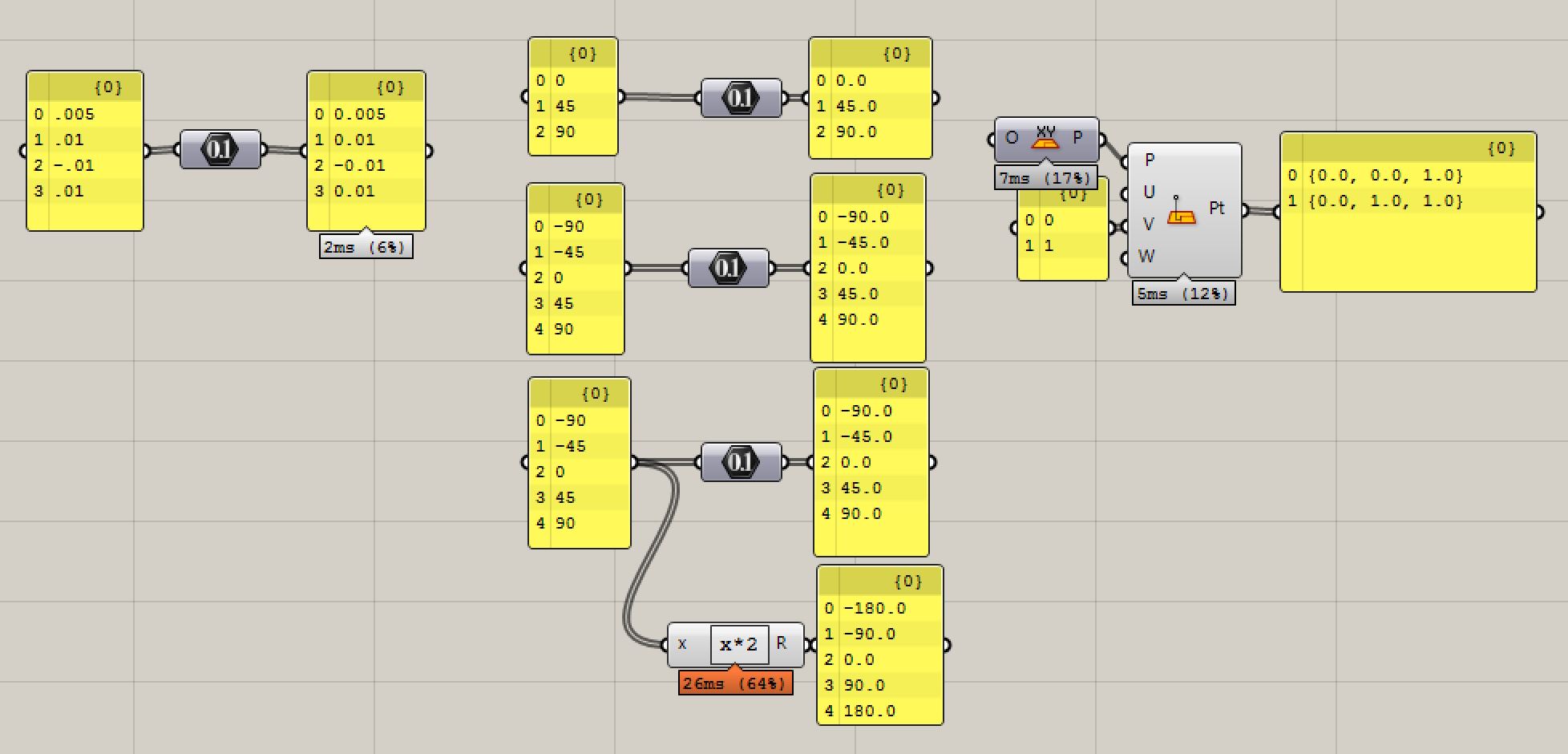Click the P input grip on Evaluate Surface
The height and width of the screenshot is (754, 1568).
(1126, 160)
